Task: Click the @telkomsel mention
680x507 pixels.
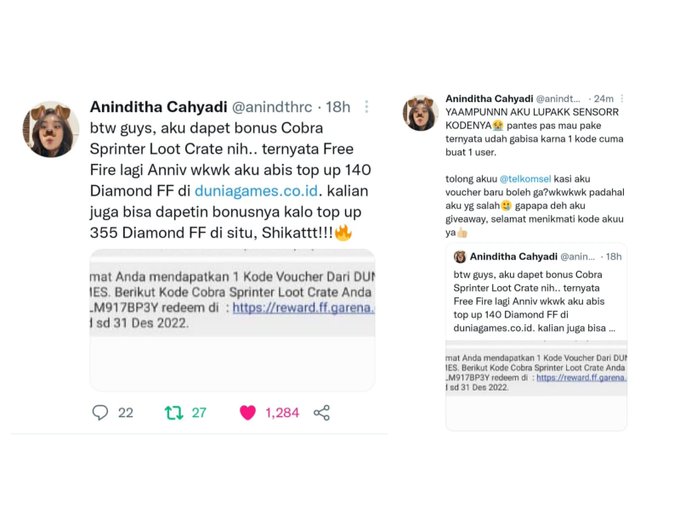Action: point(525,179)
